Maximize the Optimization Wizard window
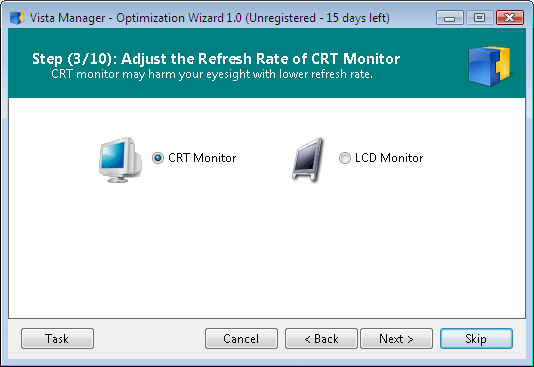The image size is (534, 367). [x=480, y=18]
